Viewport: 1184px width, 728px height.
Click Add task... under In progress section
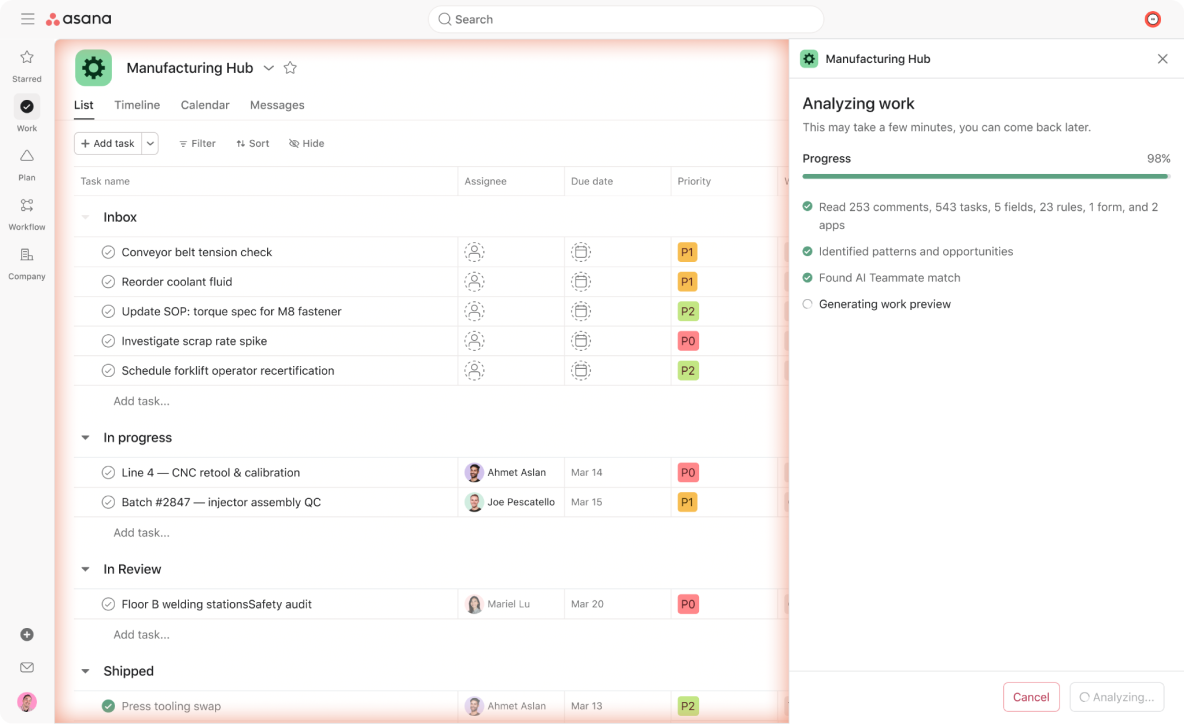pos(141,532)
